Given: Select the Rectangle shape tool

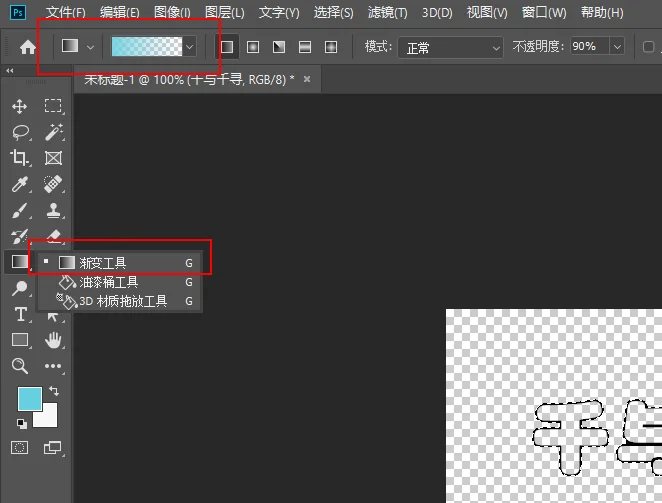Looking at the screenshot, I should 19,340.
